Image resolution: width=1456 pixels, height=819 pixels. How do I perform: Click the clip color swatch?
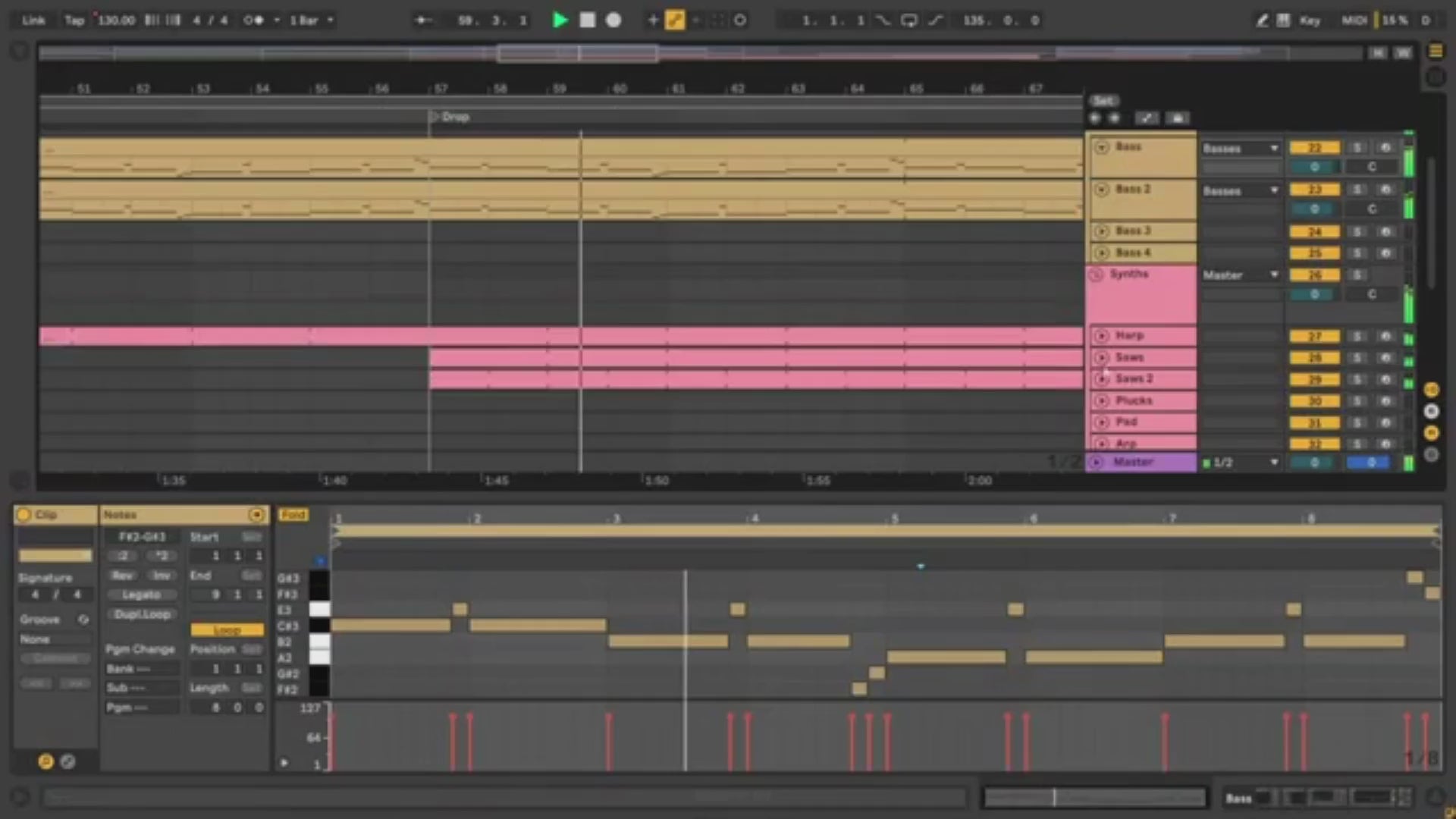(x=55, y=556)
